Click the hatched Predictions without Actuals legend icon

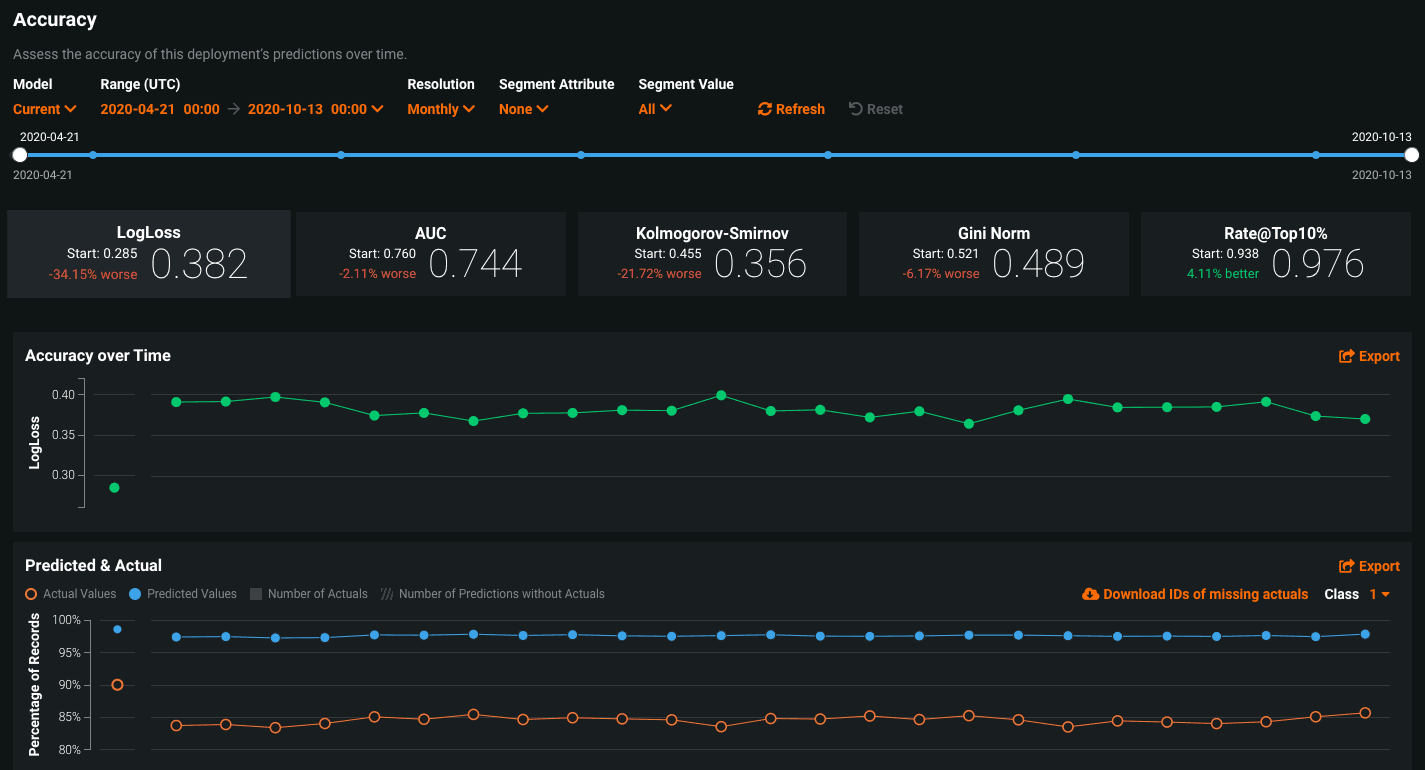click(388, 593)
